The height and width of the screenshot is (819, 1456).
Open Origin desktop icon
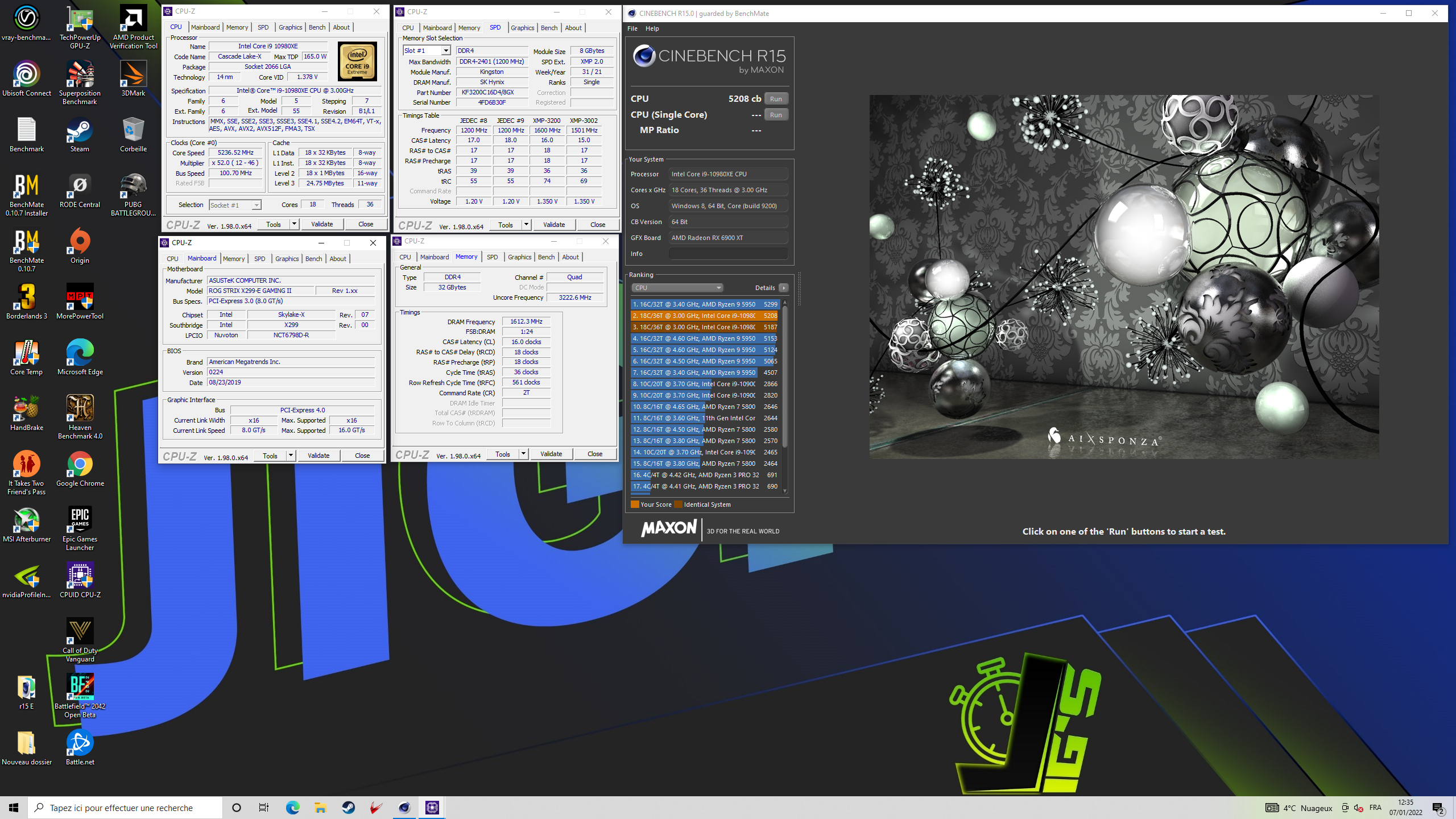80,246
